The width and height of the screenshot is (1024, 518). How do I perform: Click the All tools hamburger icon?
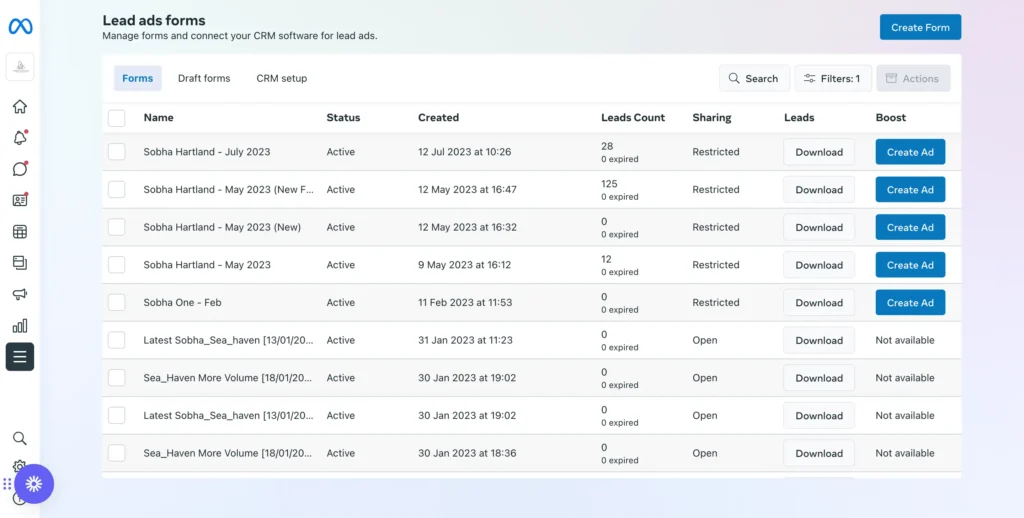(x=20, y=357)
